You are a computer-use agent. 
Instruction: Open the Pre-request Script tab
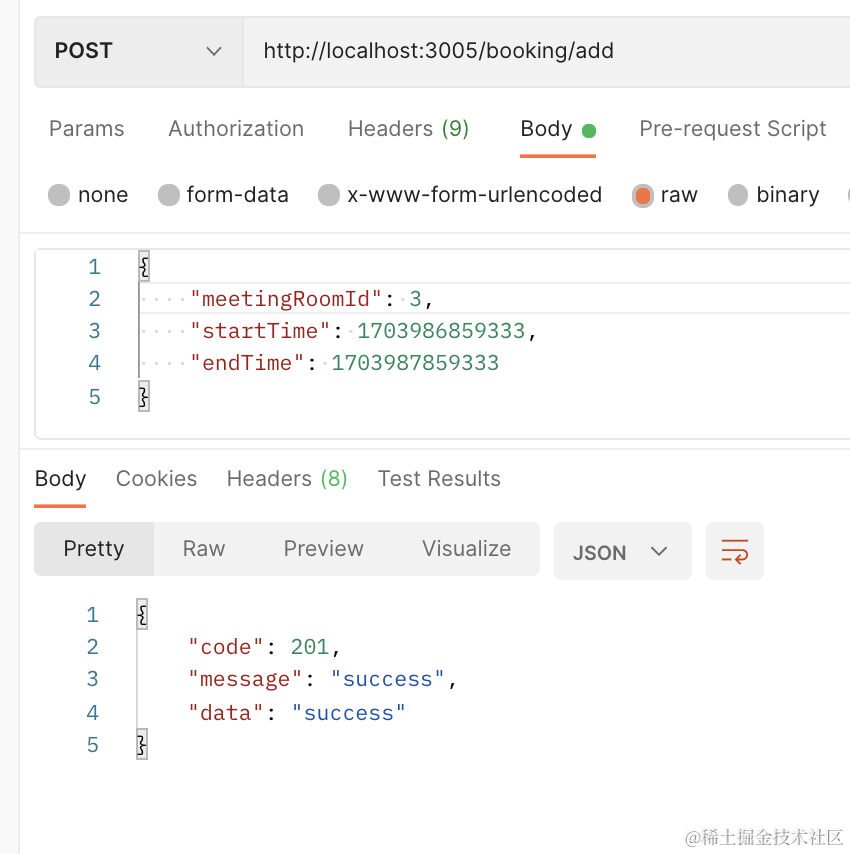[732, 129]
